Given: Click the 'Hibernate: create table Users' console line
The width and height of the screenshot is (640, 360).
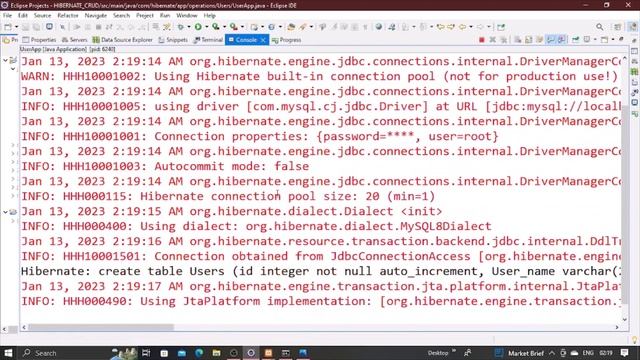Looking at the screenshot, I should point(321,271).
